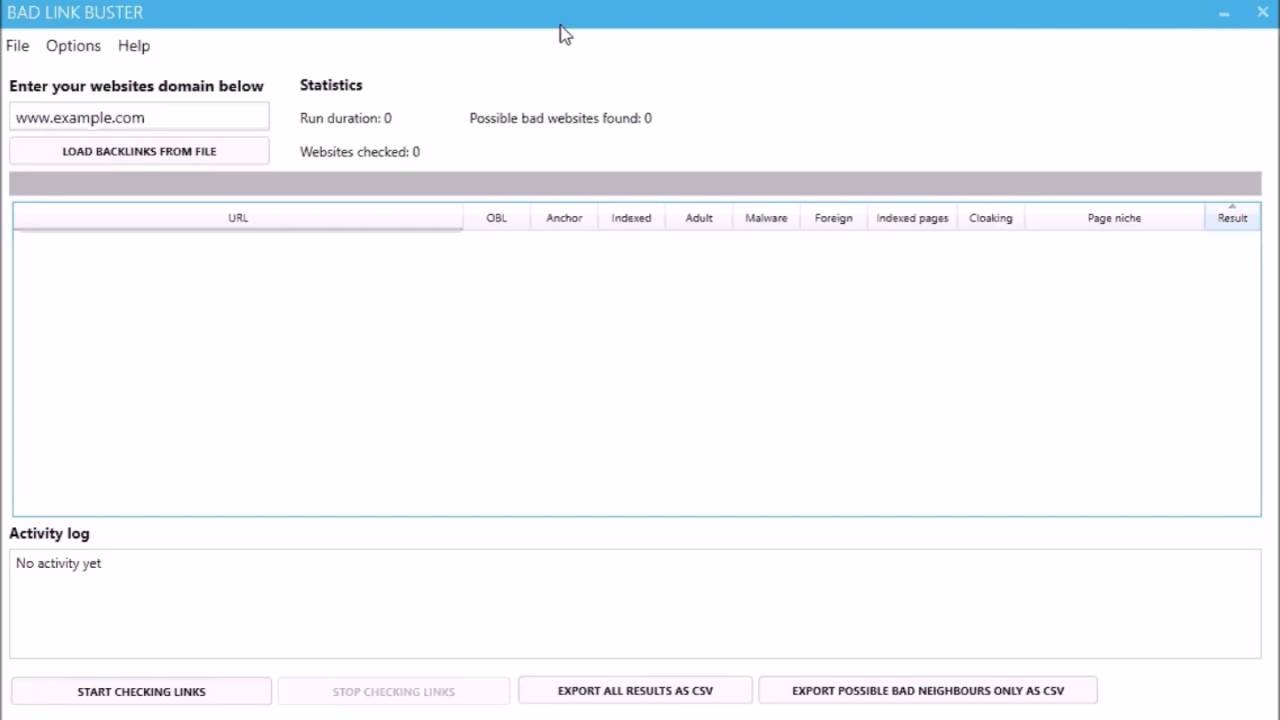Click Start Checking Links button
The height and width of the screenshot is (720, 1280).
click(x=141, y=691)
